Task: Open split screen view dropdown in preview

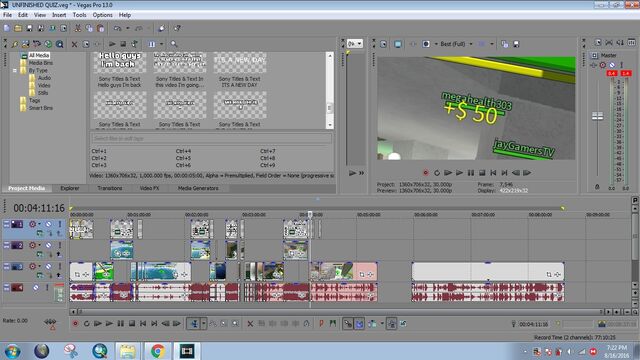Action: (436, 44)
